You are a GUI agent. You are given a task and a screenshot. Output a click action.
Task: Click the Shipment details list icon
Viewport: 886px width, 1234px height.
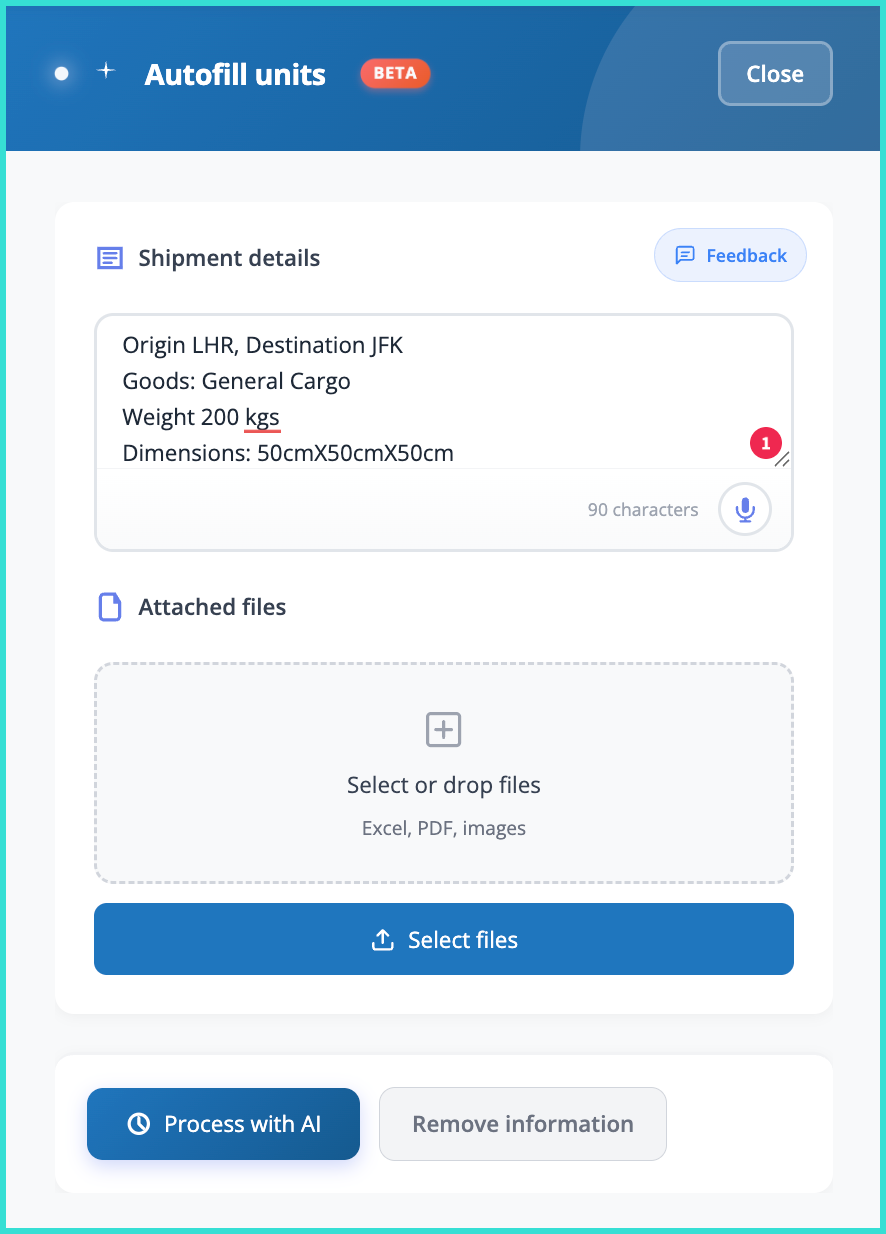pos(110,258)
